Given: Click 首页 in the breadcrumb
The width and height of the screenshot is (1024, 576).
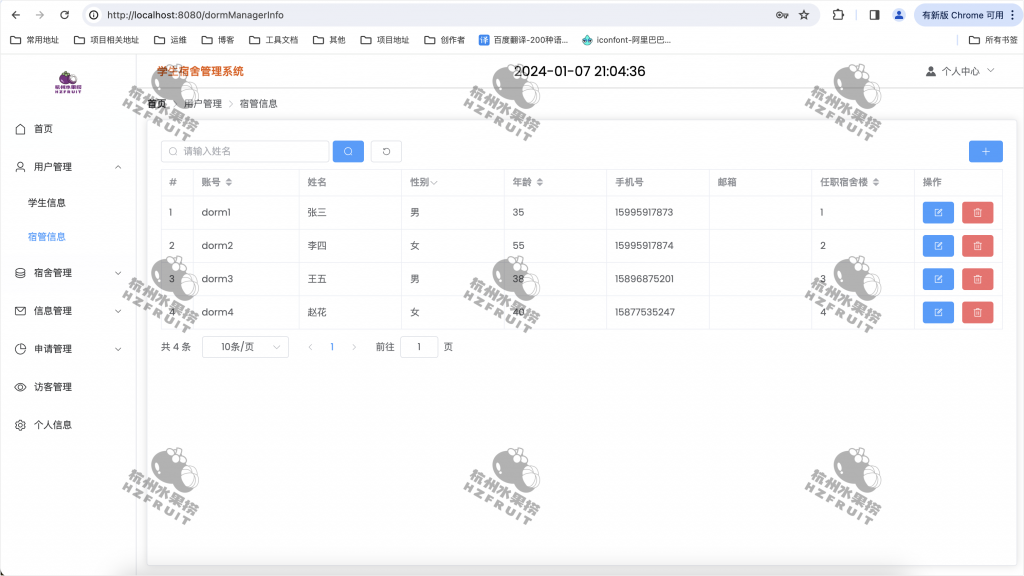Looking at the screenshot, I should click(156, 102).
